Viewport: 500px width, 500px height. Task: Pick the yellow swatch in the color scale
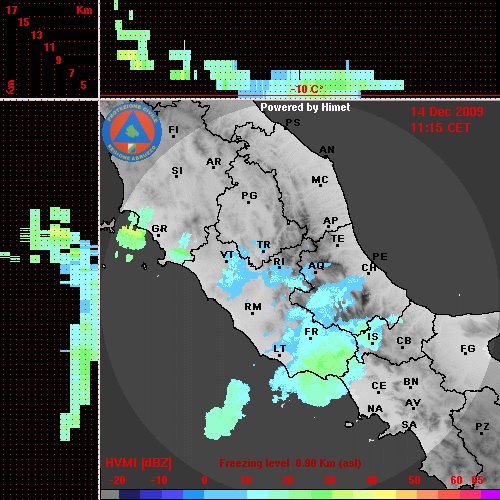pos(385,495)
